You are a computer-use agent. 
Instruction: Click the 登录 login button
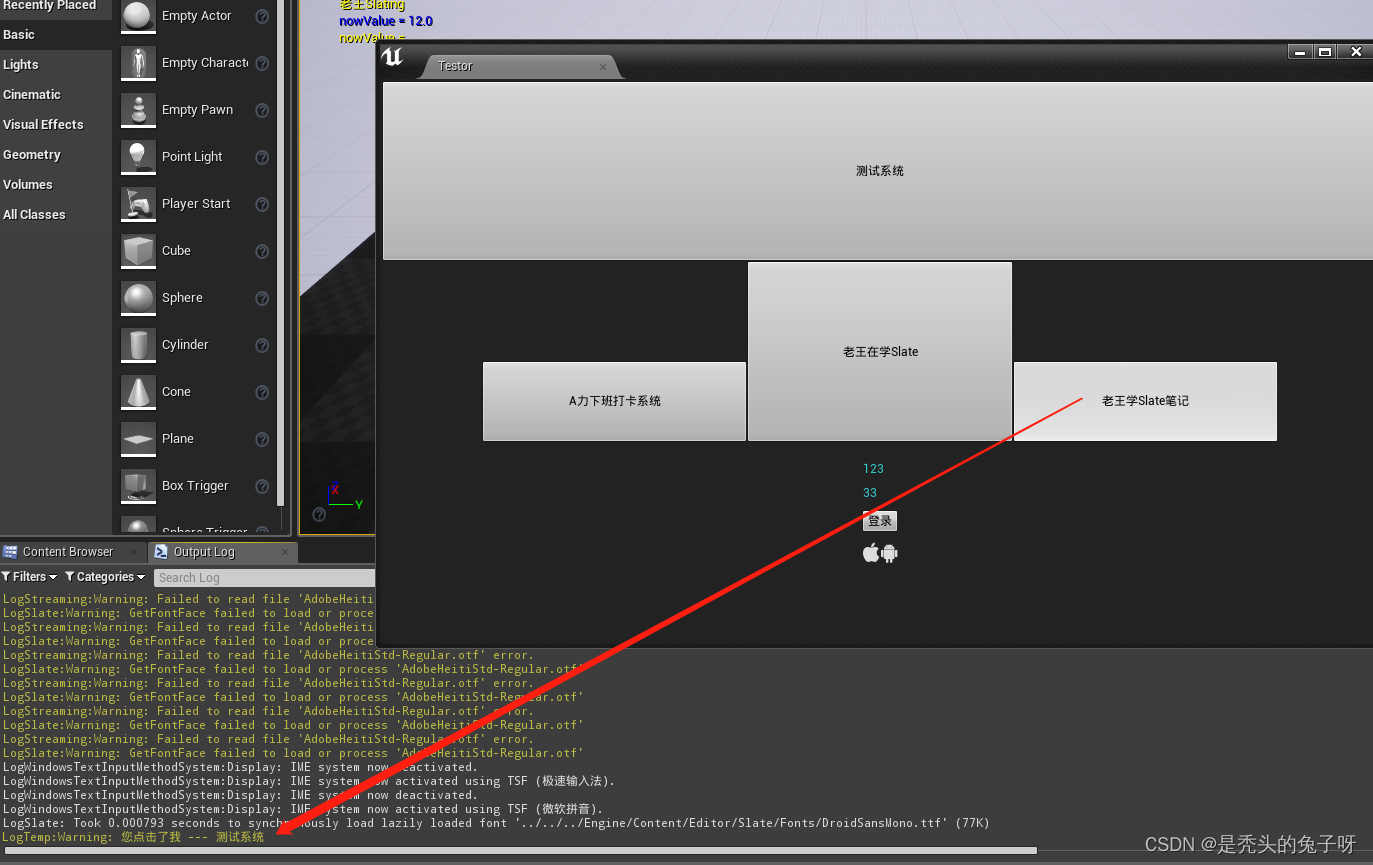click(x=880, y=521)
